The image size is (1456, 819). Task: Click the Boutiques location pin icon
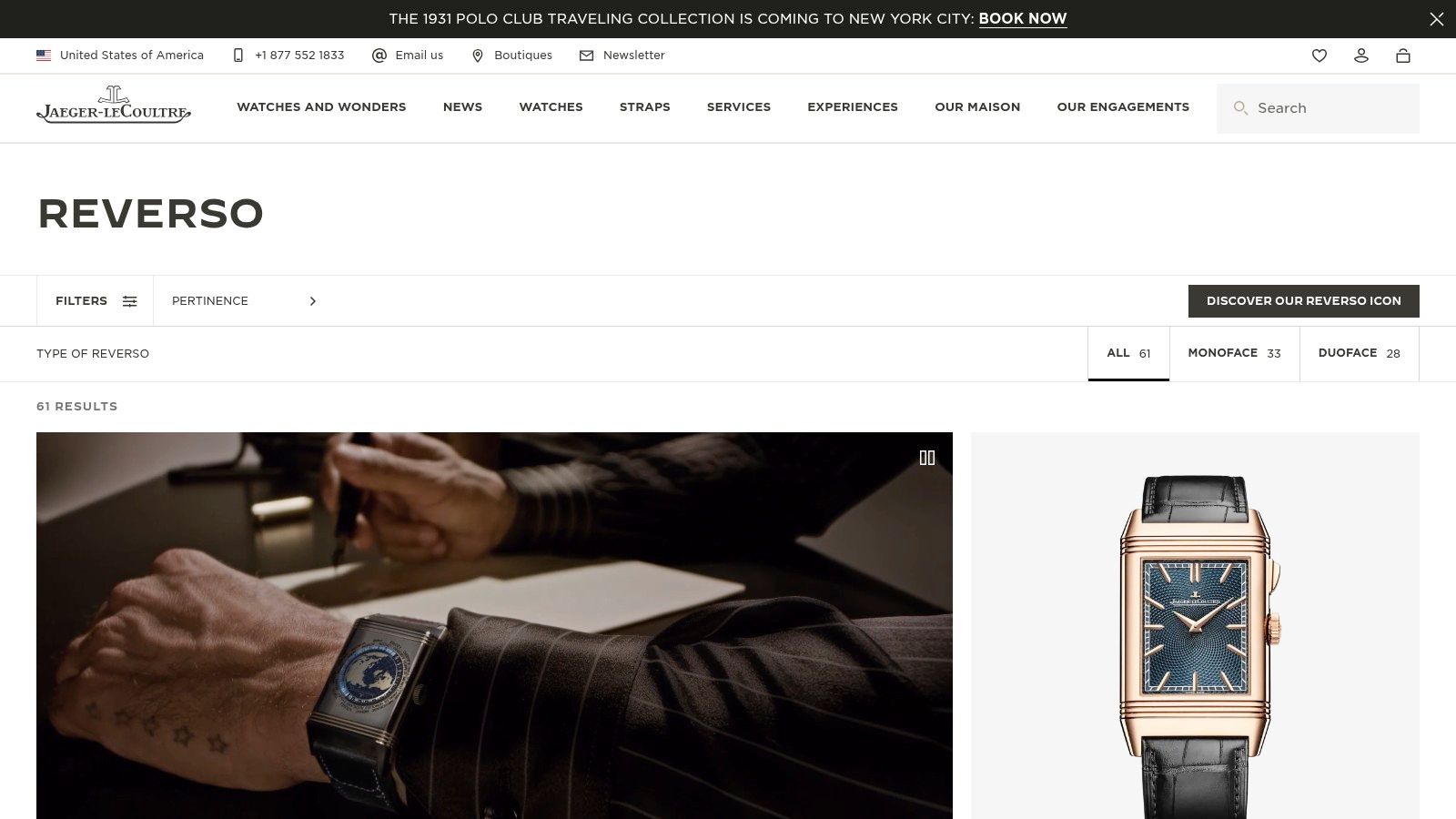tap(478, 56)
